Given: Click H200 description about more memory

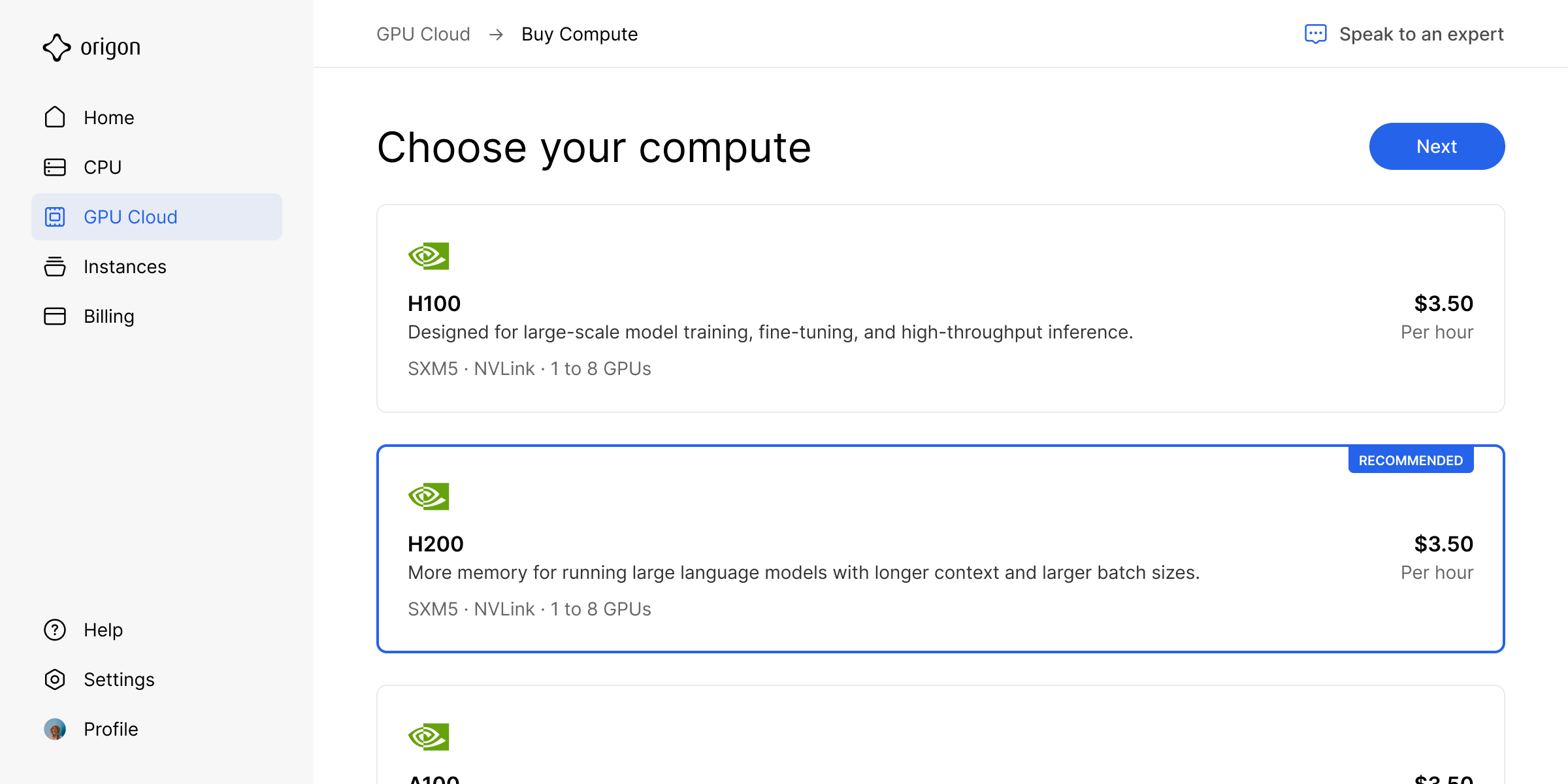Looking at the screenshot, I should (x=804, y=573).
